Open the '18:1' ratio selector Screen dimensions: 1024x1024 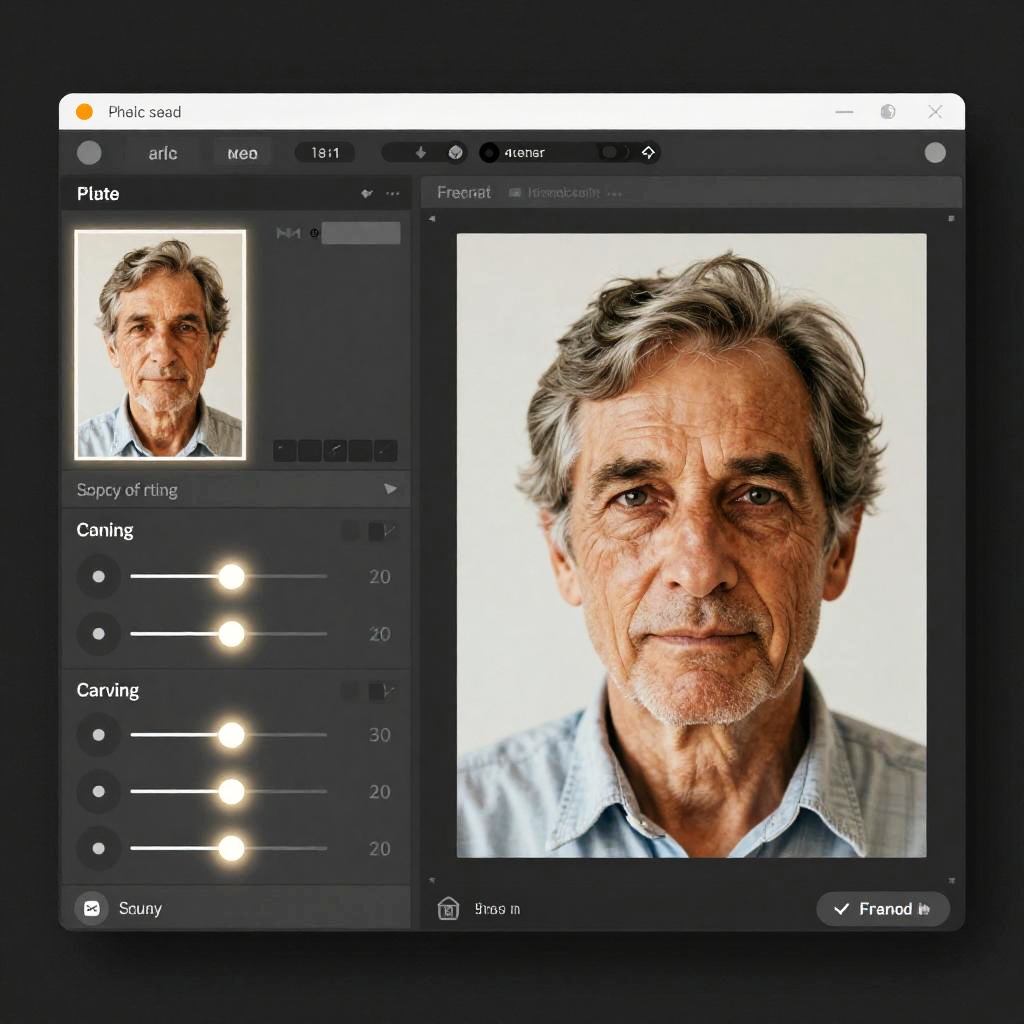pyautogui.click(x=325, y=153)
